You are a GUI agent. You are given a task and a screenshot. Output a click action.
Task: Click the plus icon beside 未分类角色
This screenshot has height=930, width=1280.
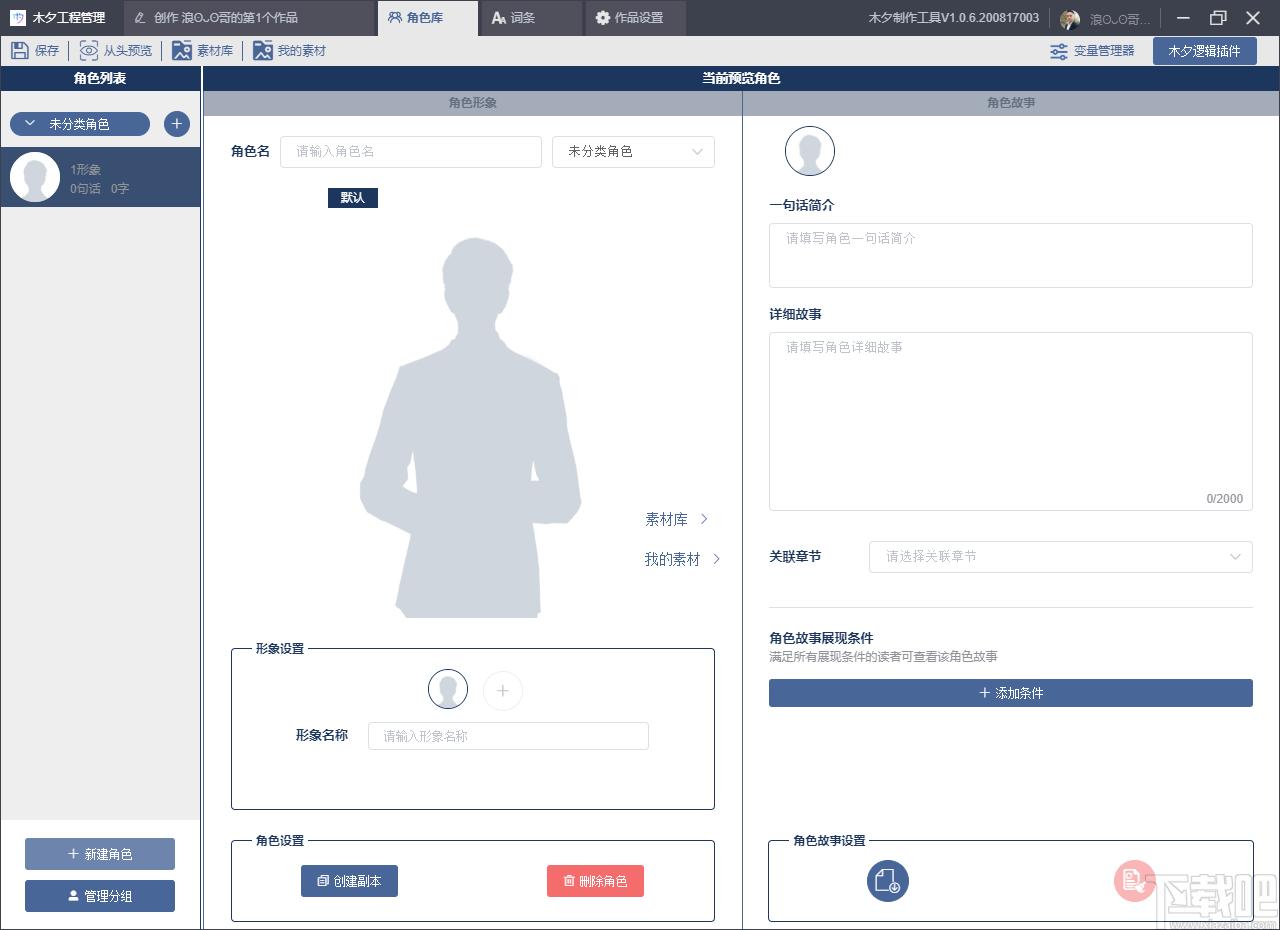[x=176, y=124]
